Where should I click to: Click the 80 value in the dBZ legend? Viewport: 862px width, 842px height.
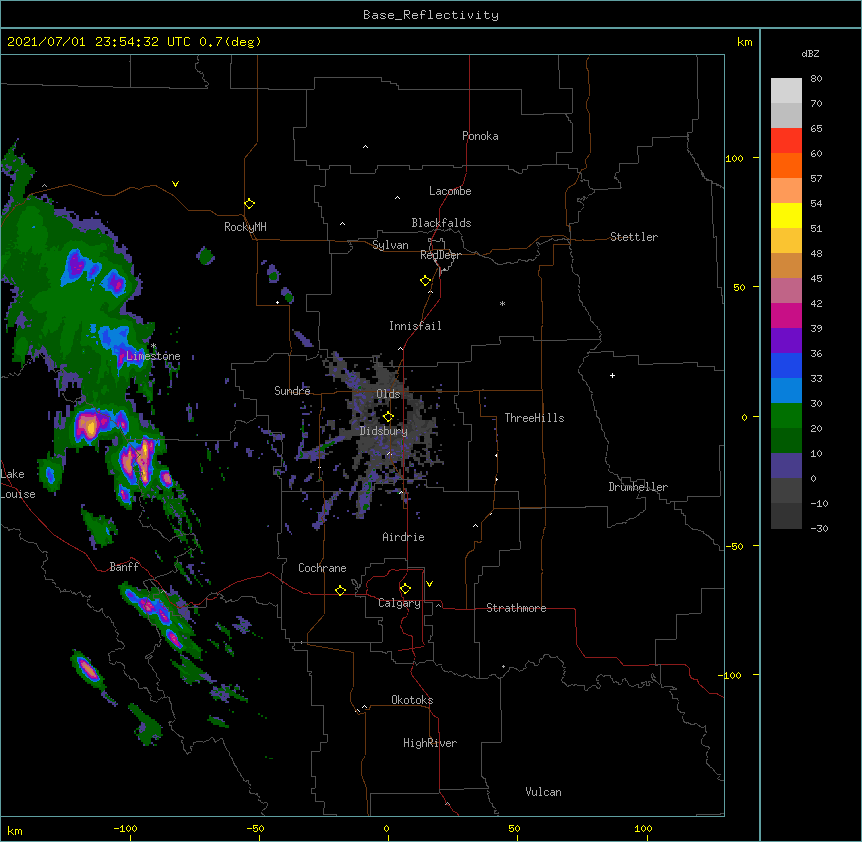816,79
